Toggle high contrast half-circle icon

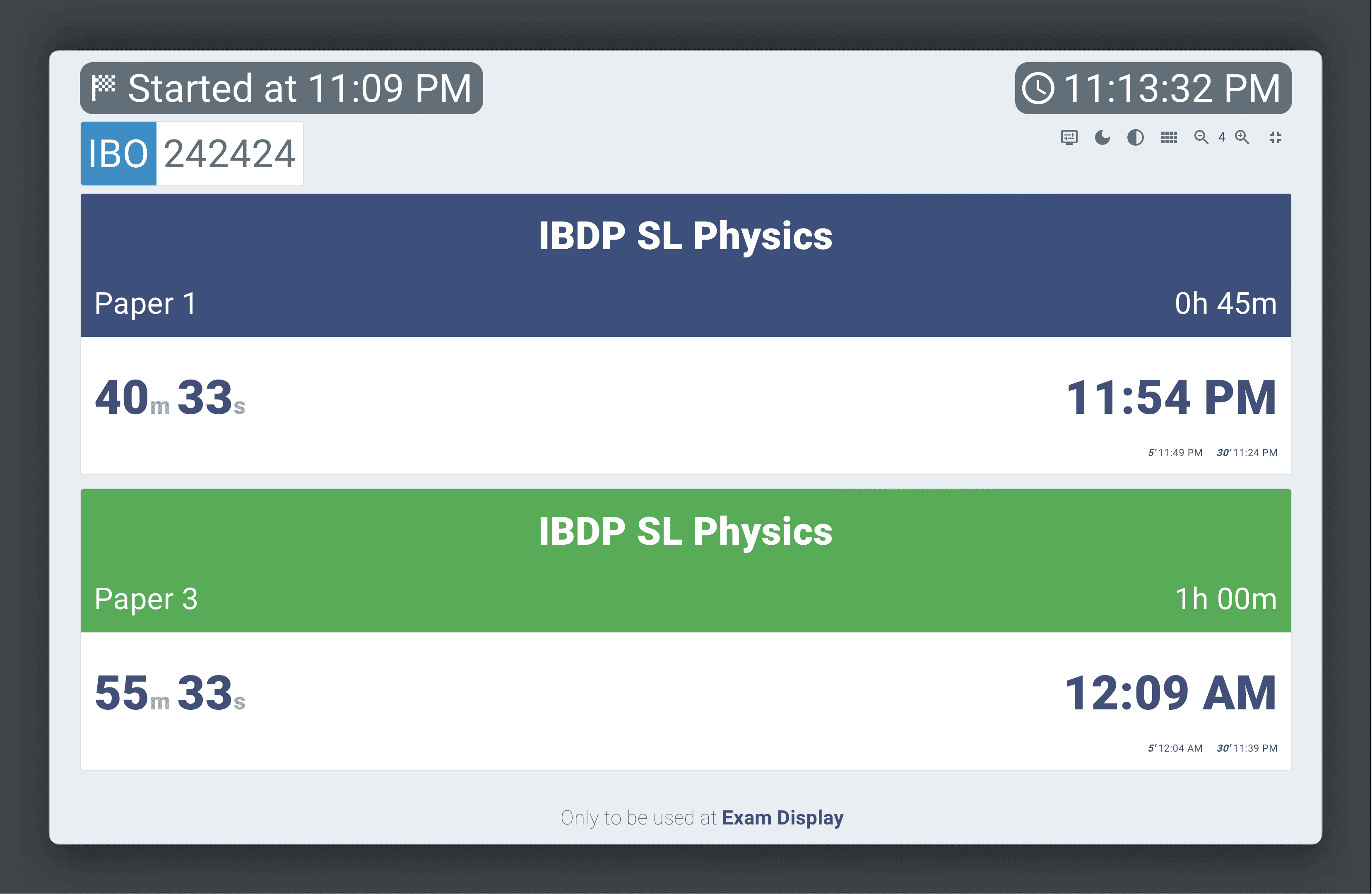(x=1135, y=137)
